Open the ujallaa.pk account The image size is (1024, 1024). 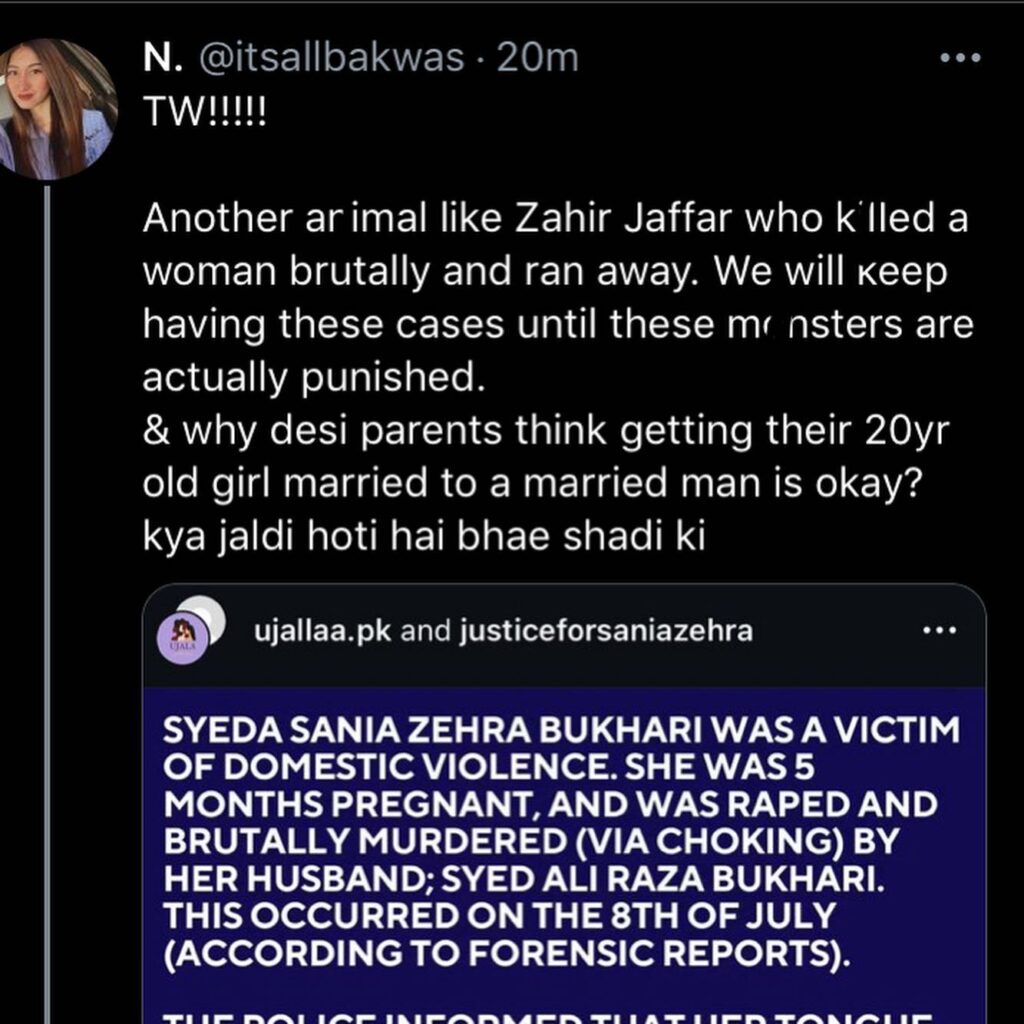(x=323, y=632)
